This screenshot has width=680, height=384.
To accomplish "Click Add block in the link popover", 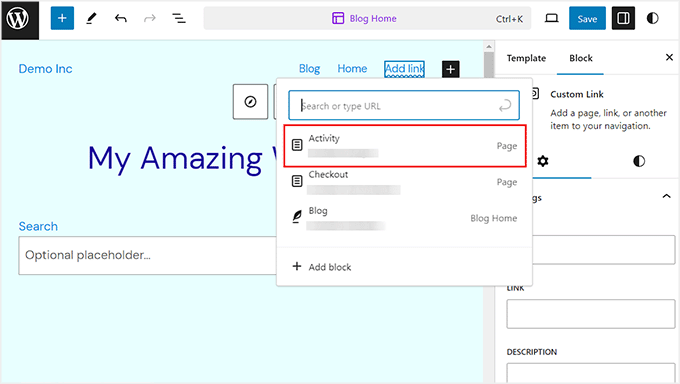I will point(321,267).
